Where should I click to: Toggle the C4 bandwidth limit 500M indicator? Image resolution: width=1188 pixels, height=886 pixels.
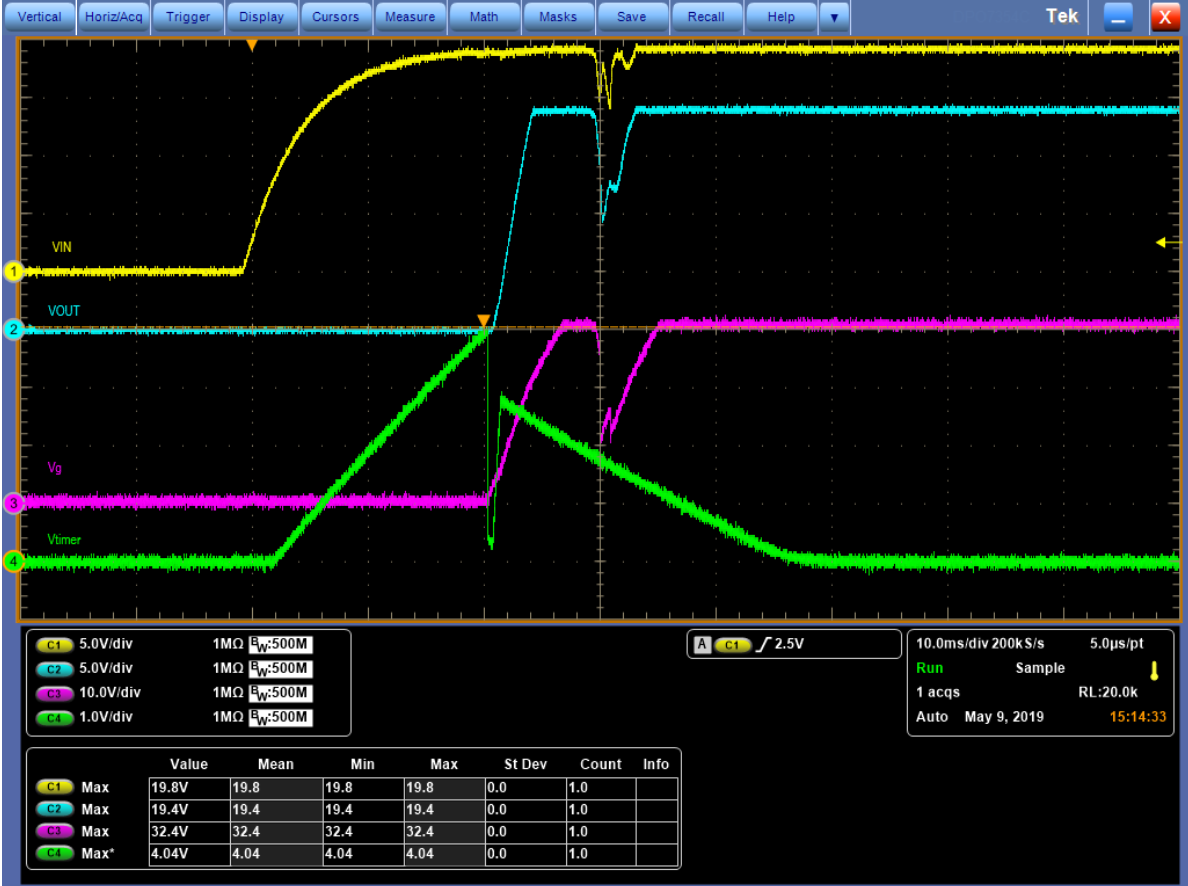[280, 717]
